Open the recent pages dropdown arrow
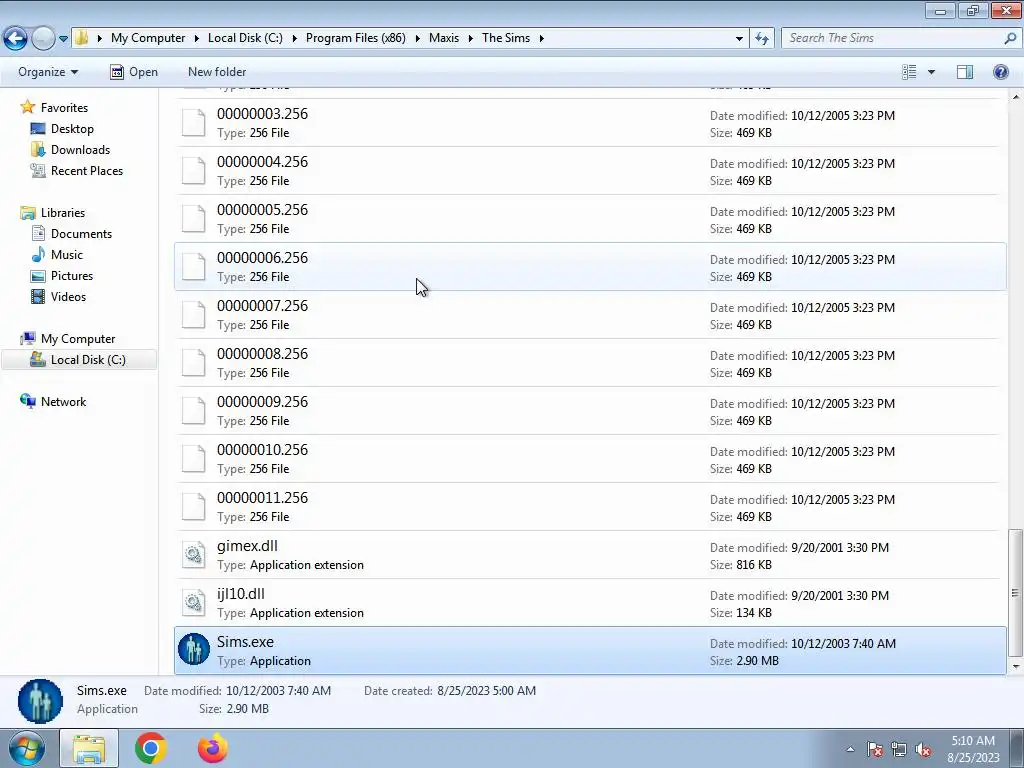 point(63,39)
